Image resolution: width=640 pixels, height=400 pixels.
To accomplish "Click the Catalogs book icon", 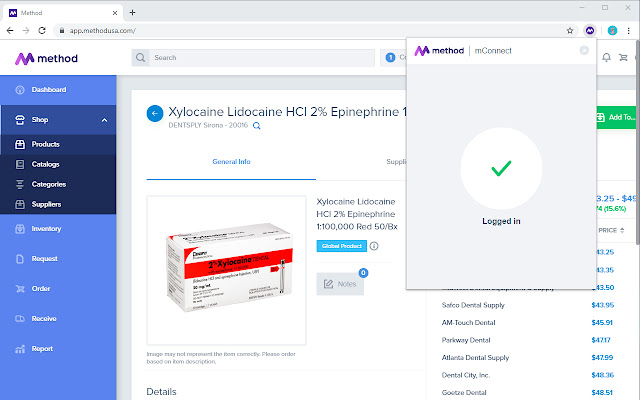I will click(x=20, y=164).
